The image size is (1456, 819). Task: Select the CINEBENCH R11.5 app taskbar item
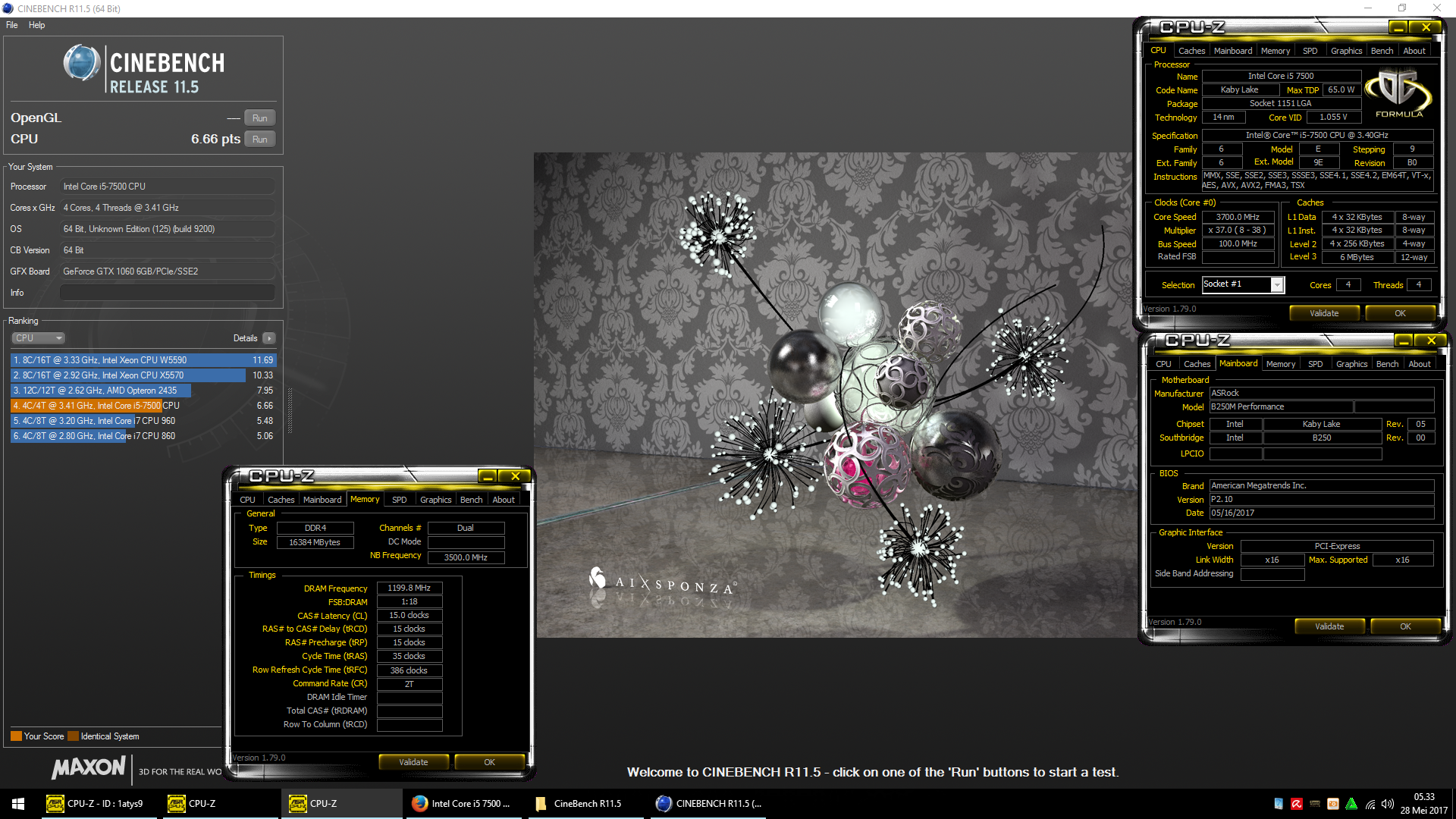pyautogui.click(x=708, y=804)
